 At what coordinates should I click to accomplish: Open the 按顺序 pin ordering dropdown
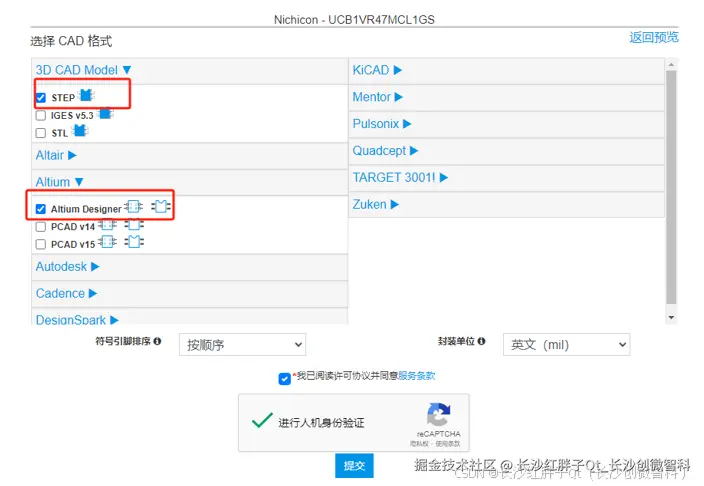pyautogui.click(x=242, y=345)
